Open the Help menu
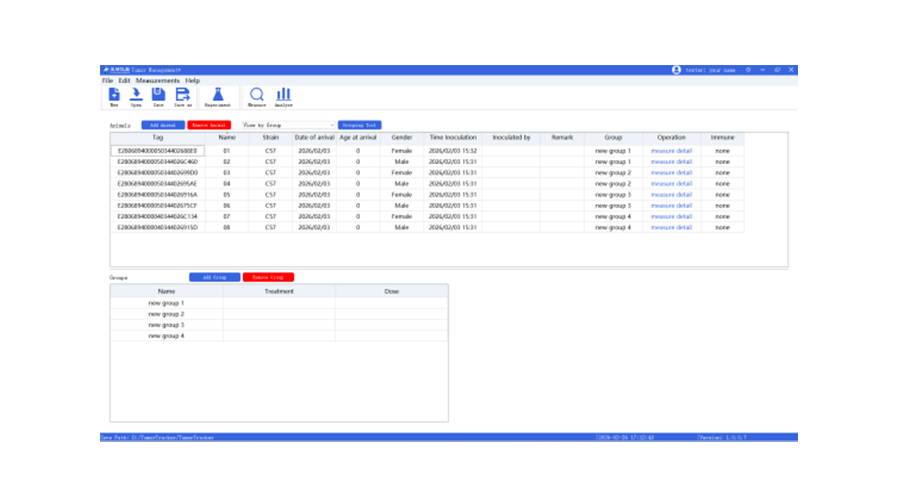This screenshot has width=900, height=503. [x=192, y=80]
